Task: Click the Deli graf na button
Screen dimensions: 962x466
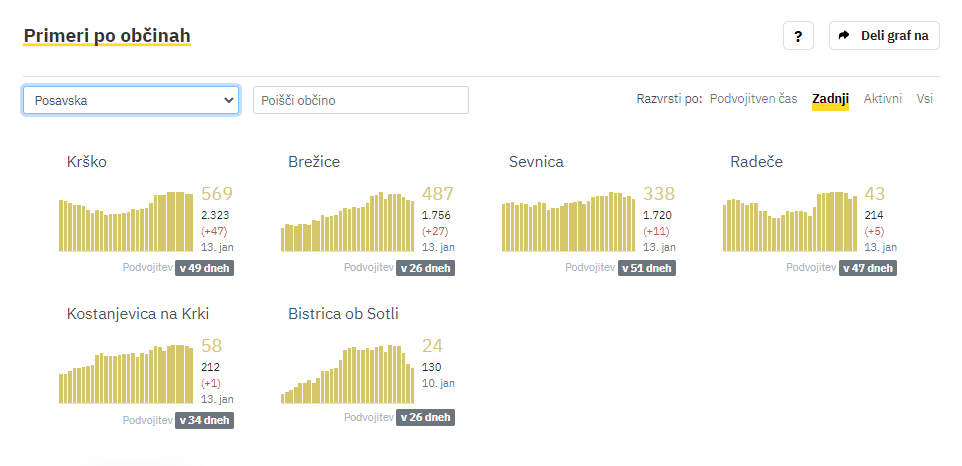Action: tap(884, 36)
